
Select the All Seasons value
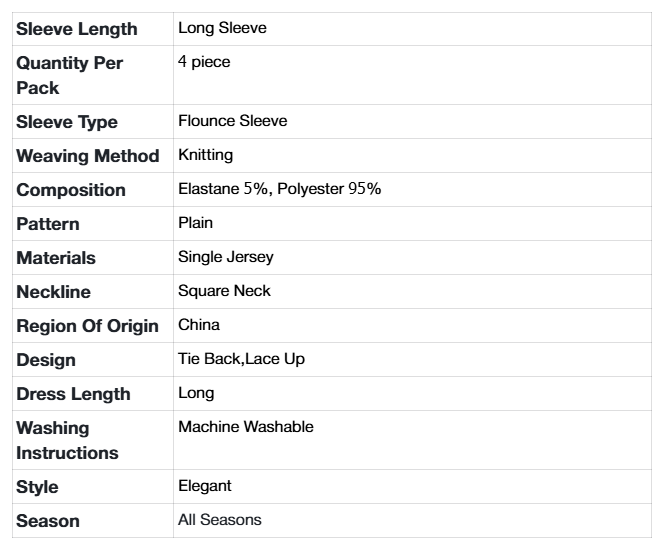tap(219, 520)
